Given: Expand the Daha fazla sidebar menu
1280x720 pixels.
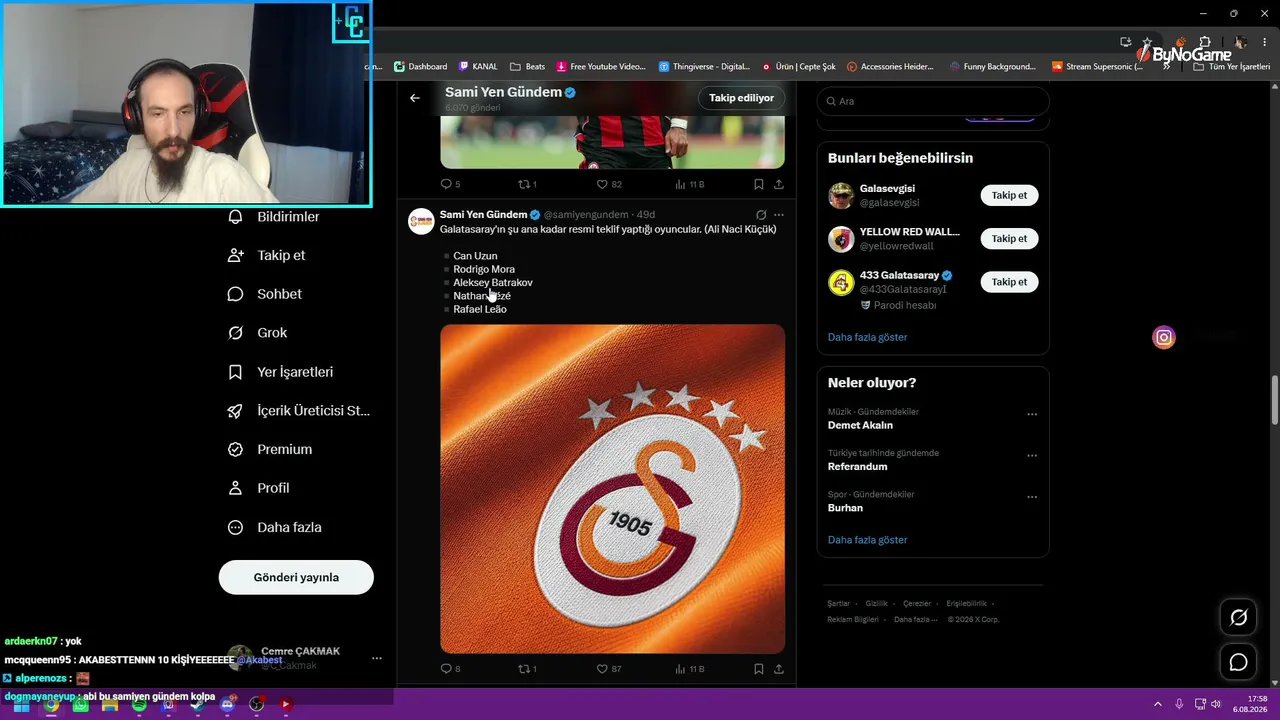Looking at the screenshot, I should [275, 527].
